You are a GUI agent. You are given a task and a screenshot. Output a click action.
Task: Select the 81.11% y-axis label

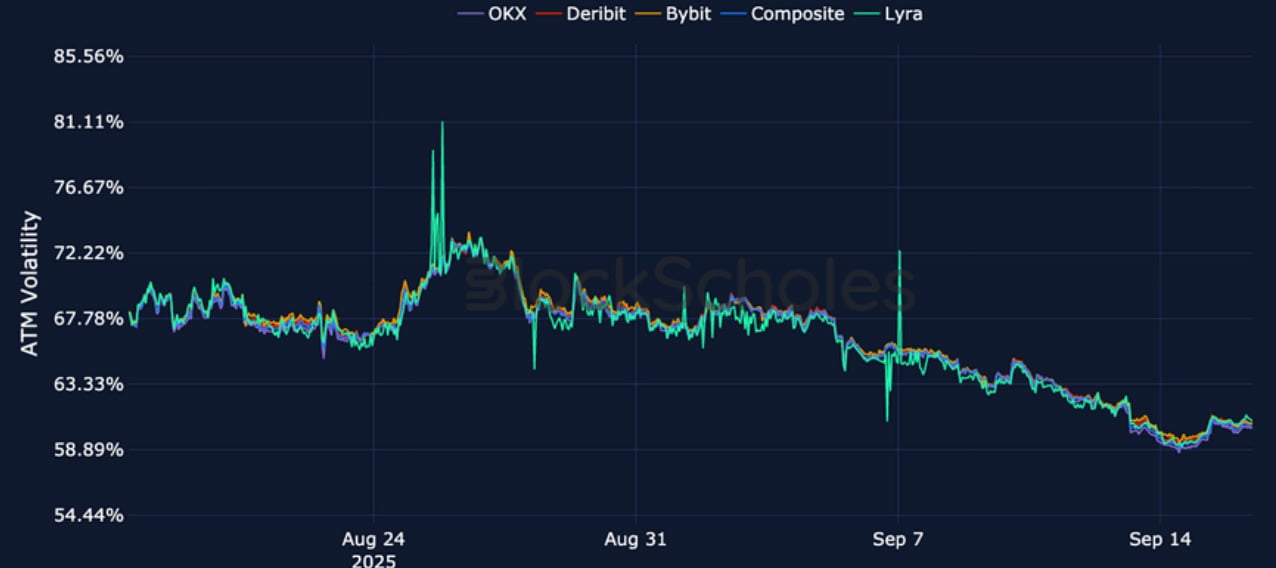pyautogui.click(x=88, y=122)
